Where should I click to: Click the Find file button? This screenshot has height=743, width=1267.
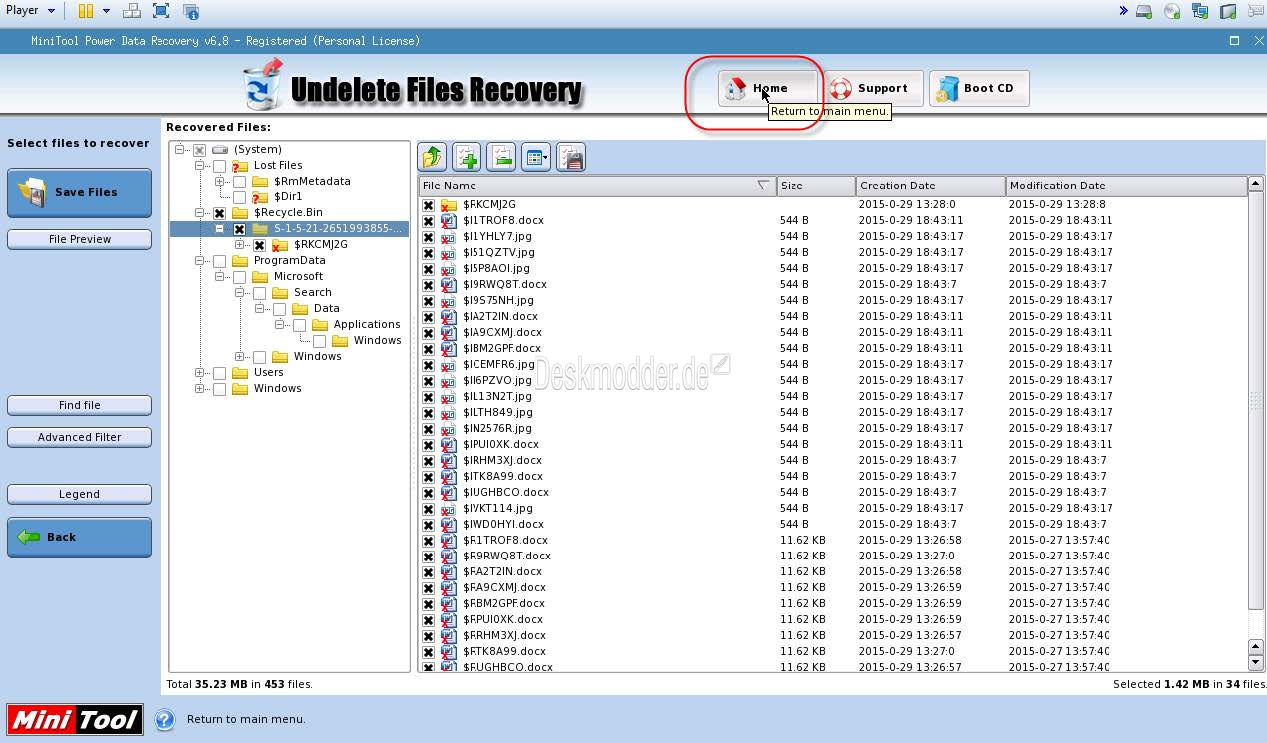[x=79, y=405]
